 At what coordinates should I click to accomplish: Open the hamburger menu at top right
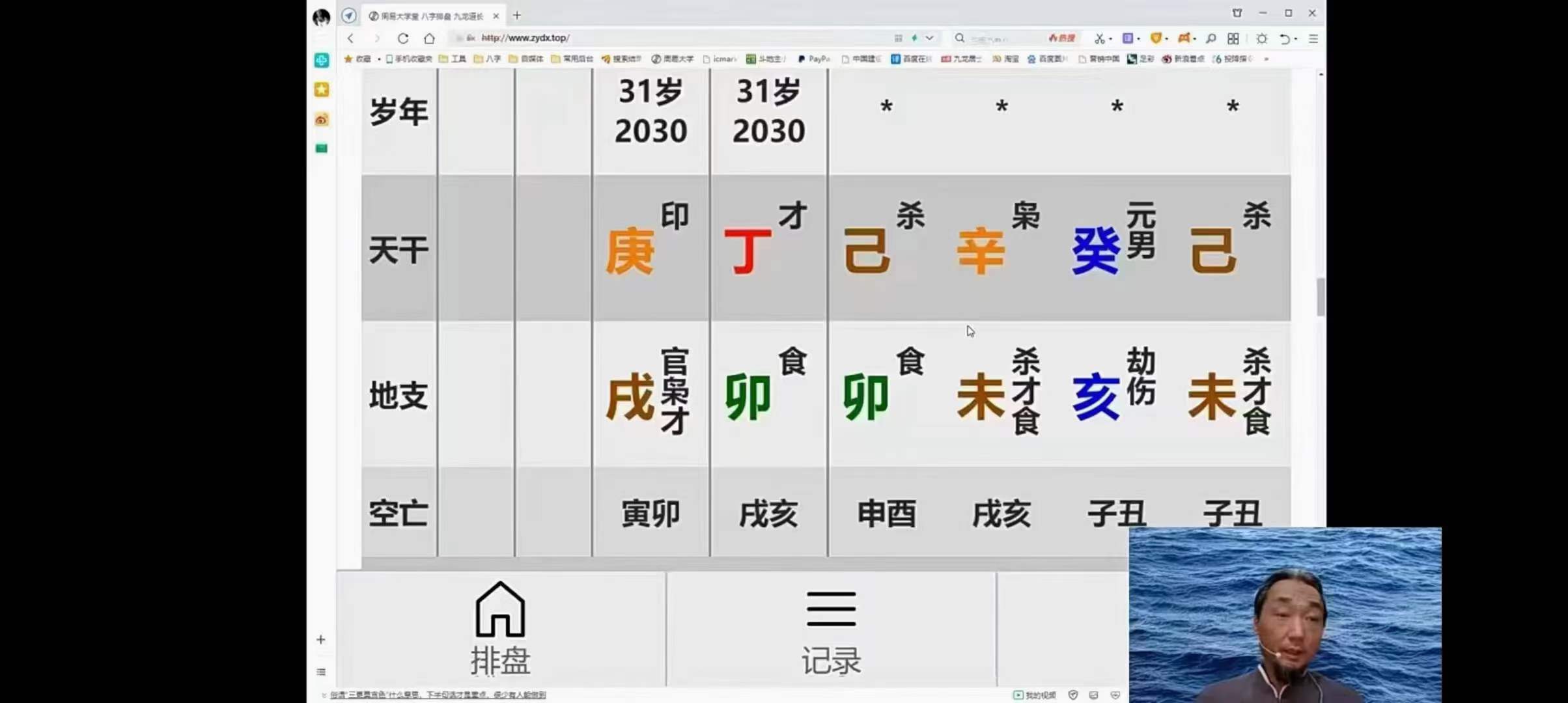(x=1314, y=39)
